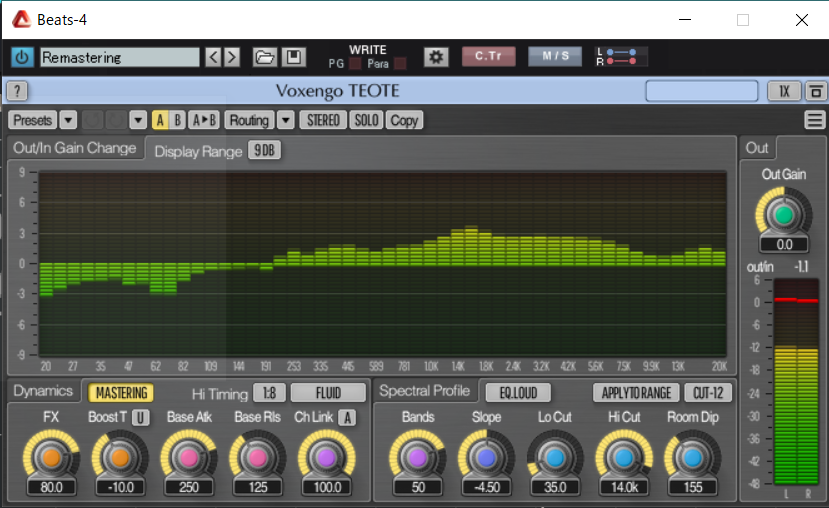Click the A to B copy button
829x508 pixels.
click(x=204, y=121)
